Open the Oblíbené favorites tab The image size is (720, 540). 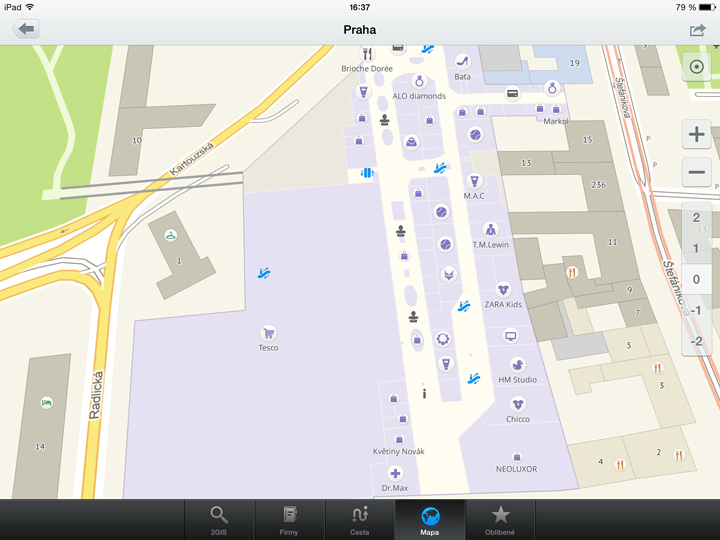[500, 520]
